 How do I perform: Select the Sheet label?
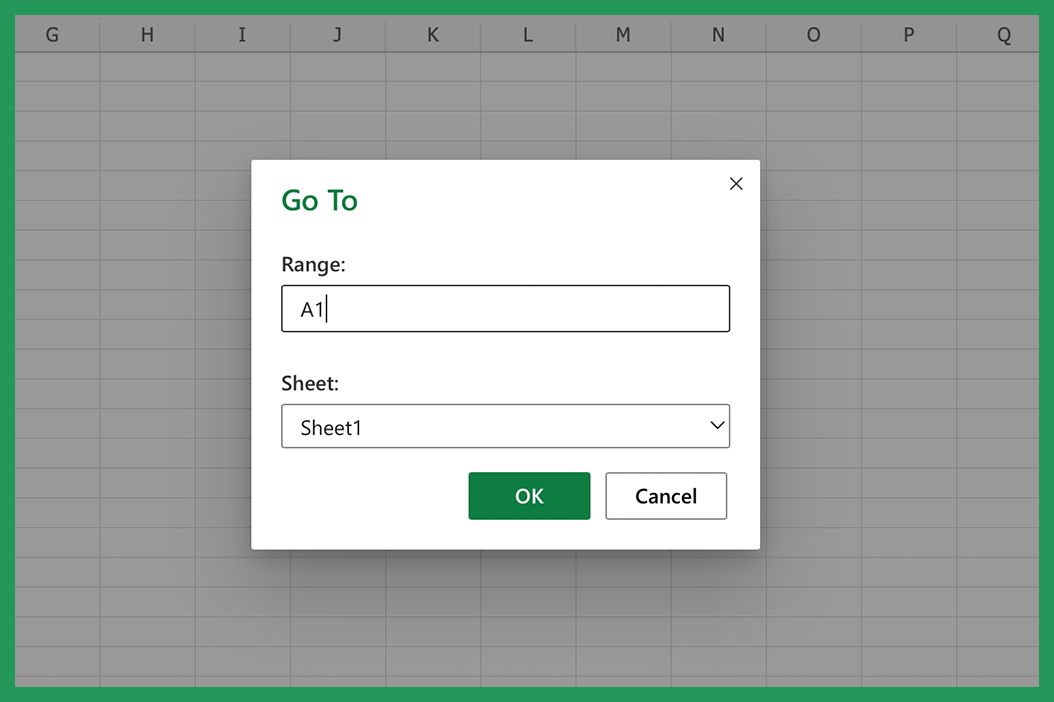309,383
